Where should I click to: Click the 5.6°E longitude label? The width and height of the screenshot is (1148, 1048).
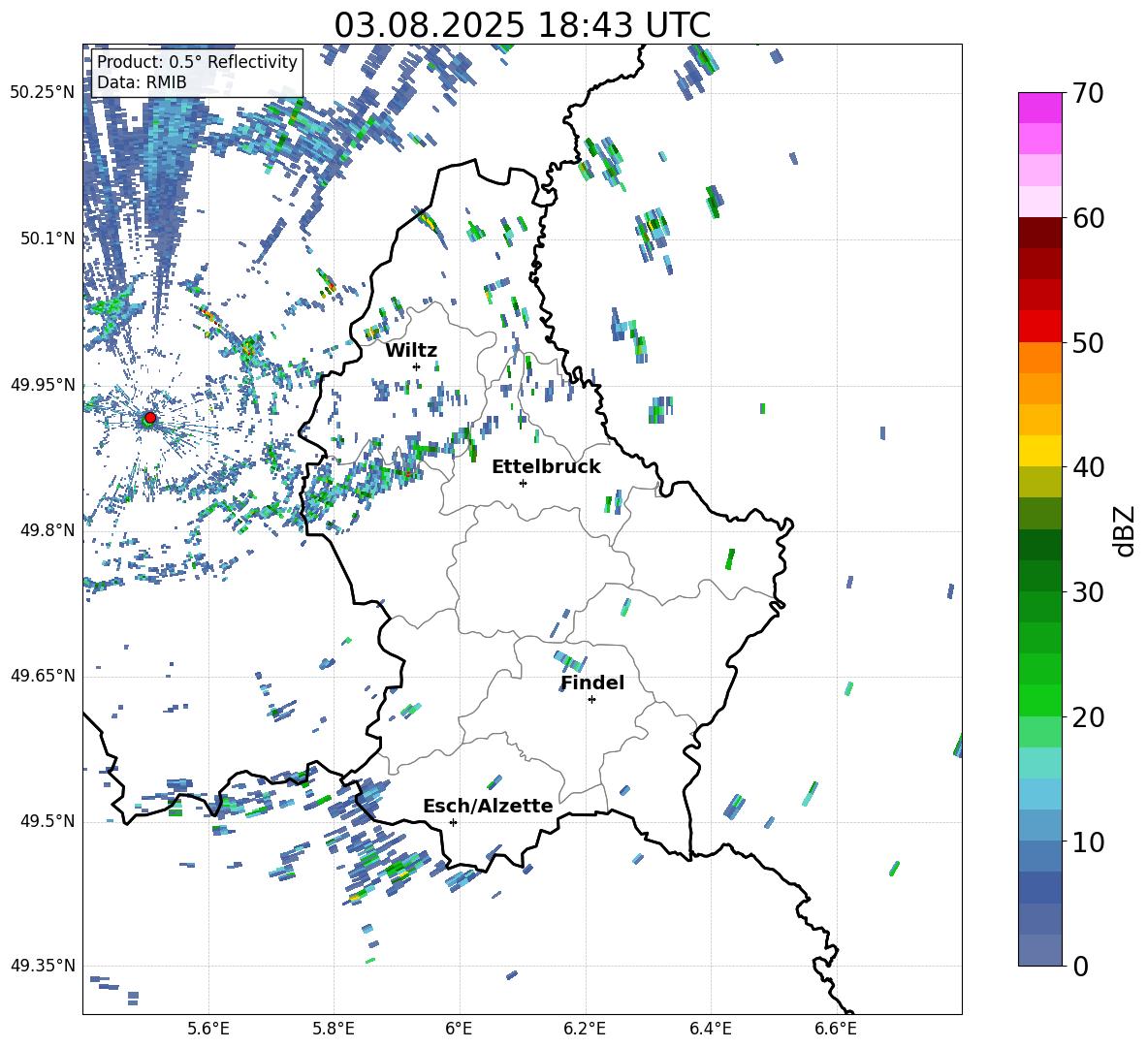click(208, 1029)
